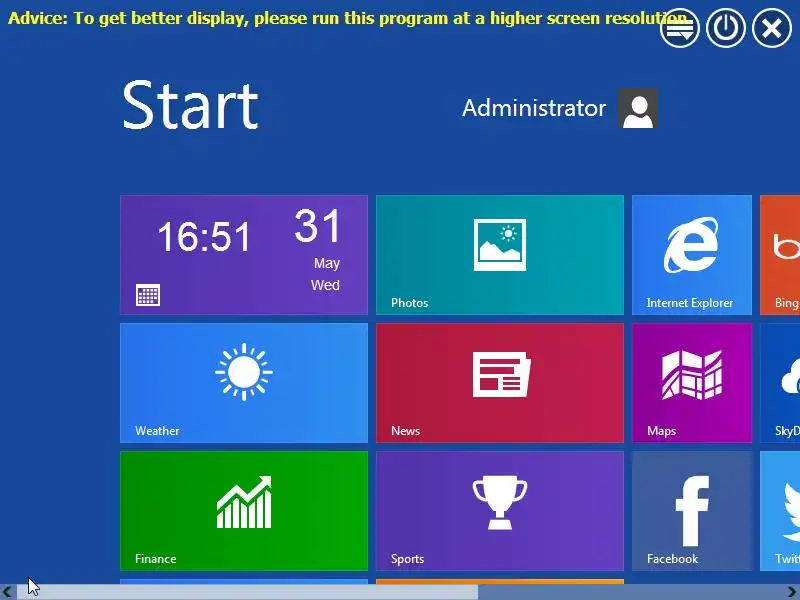
Task: Open the Sports trophy tile
Action: click(x=499, y=511)
